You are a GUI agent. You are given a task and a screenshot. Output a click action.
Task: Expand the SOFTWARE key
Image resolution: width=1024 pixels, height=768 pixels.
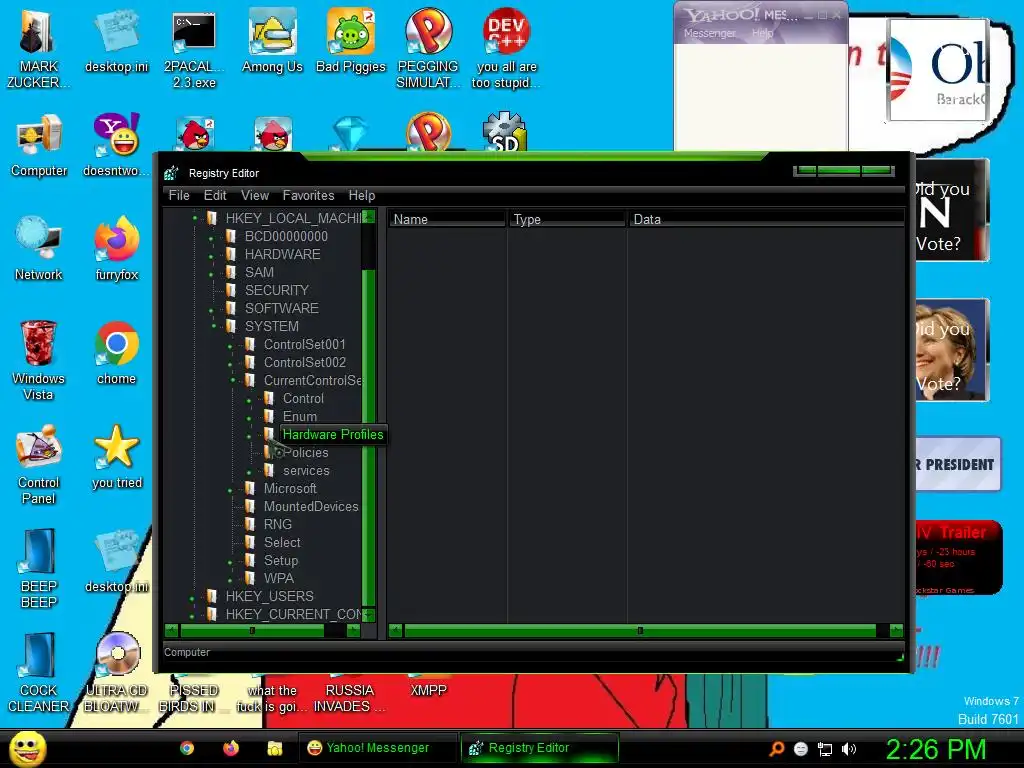pyautogui.click(x=211, y=311)
